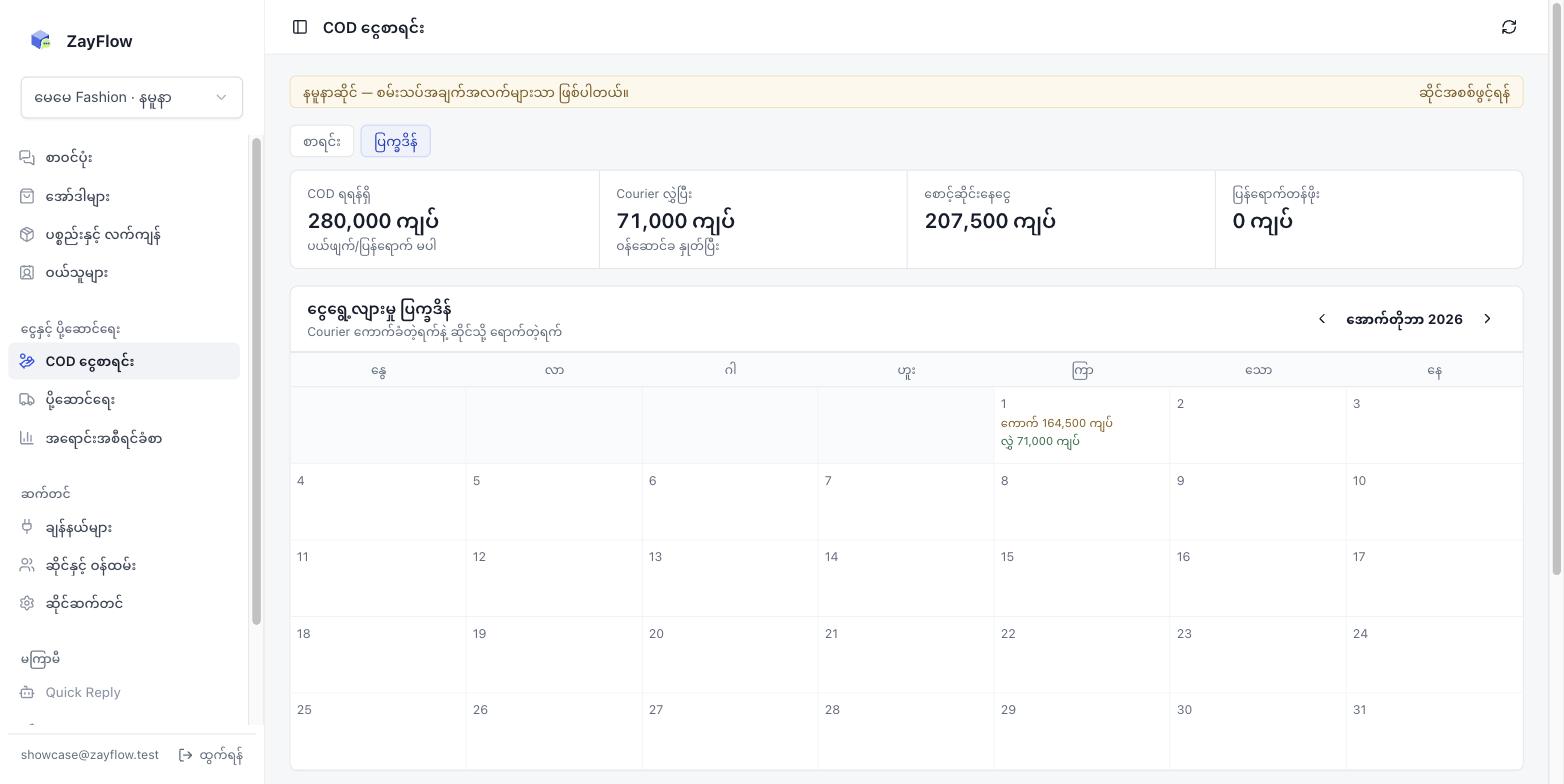This screenshot has height=784, width=1564.
Task: Click the 280,000 ကျပ် COD value
Action: pyautogui.click(x=373, y=221)
